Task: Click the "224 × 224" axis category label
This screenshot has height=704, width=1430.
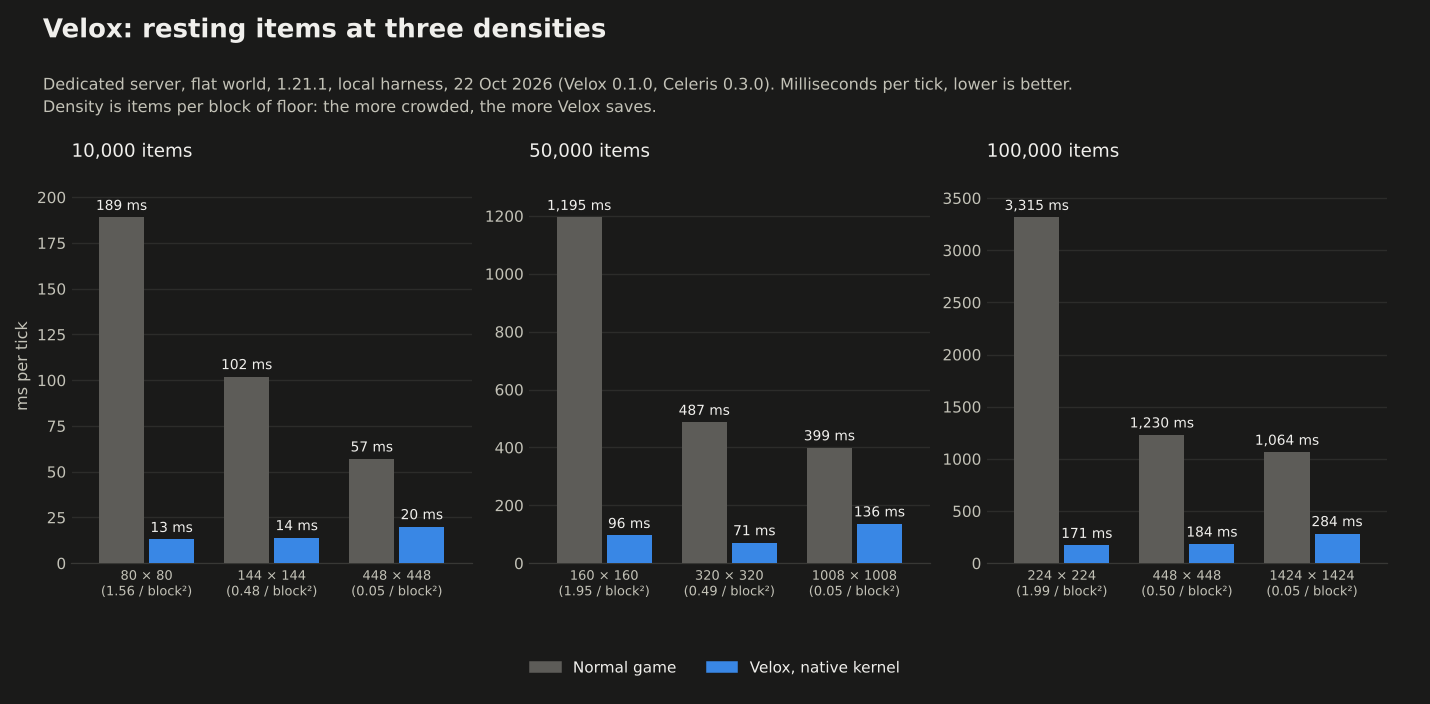Action: (x=1061, y=576)
